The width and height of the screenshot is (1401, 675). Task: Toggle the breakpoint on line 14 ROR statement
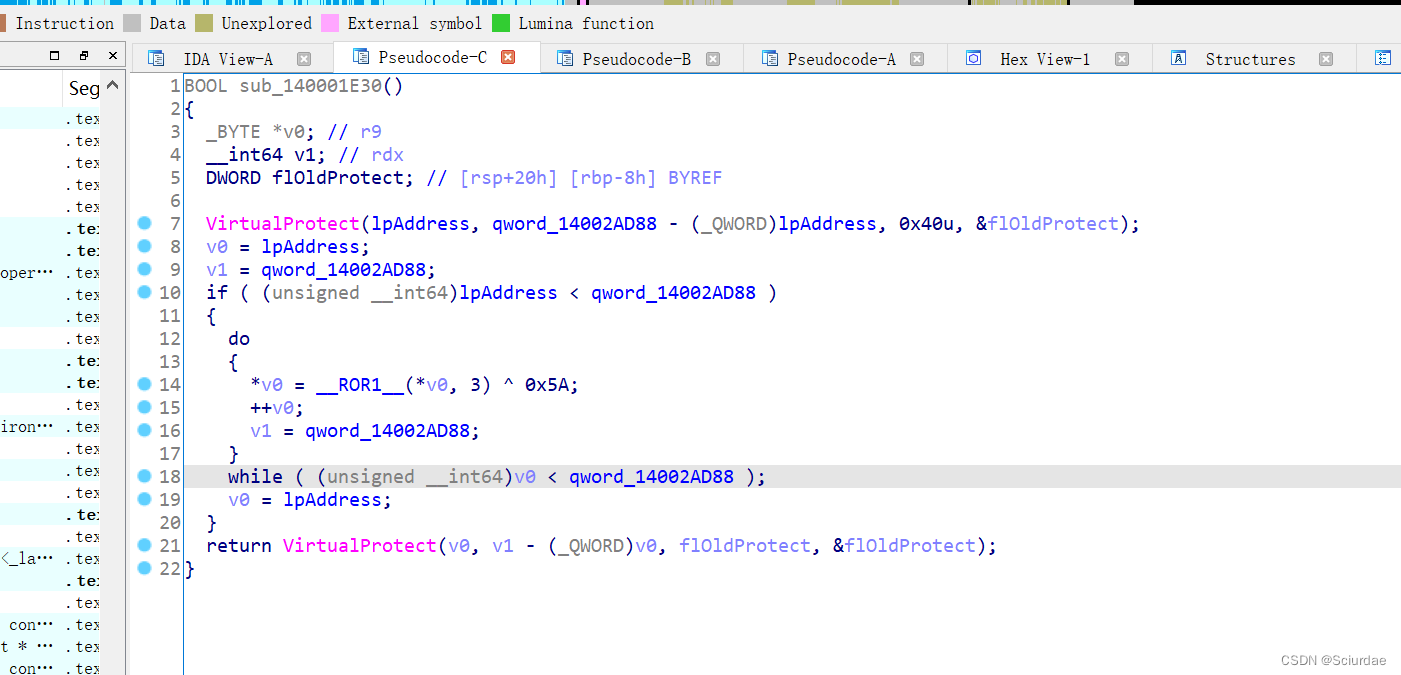145,384
